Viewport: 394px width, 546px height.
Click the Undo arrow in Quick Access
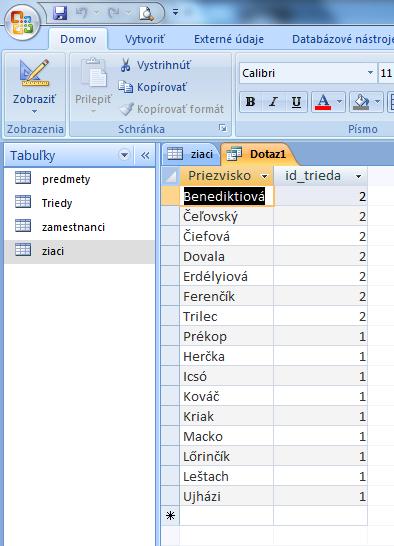[x=82, y=13]
